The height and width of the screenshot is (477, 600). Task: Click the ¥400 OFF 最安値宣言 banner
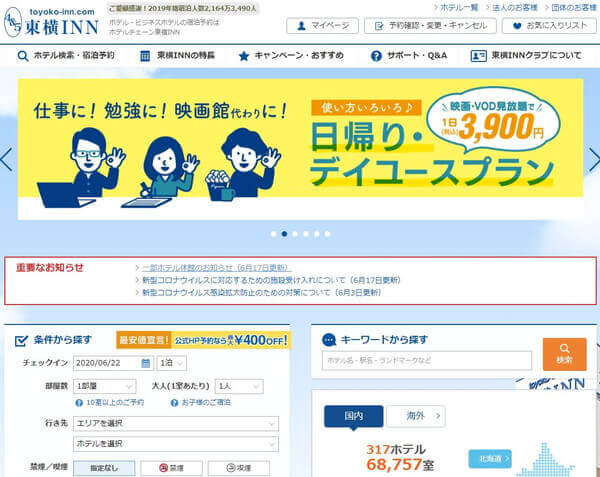[x=203, y=340]
